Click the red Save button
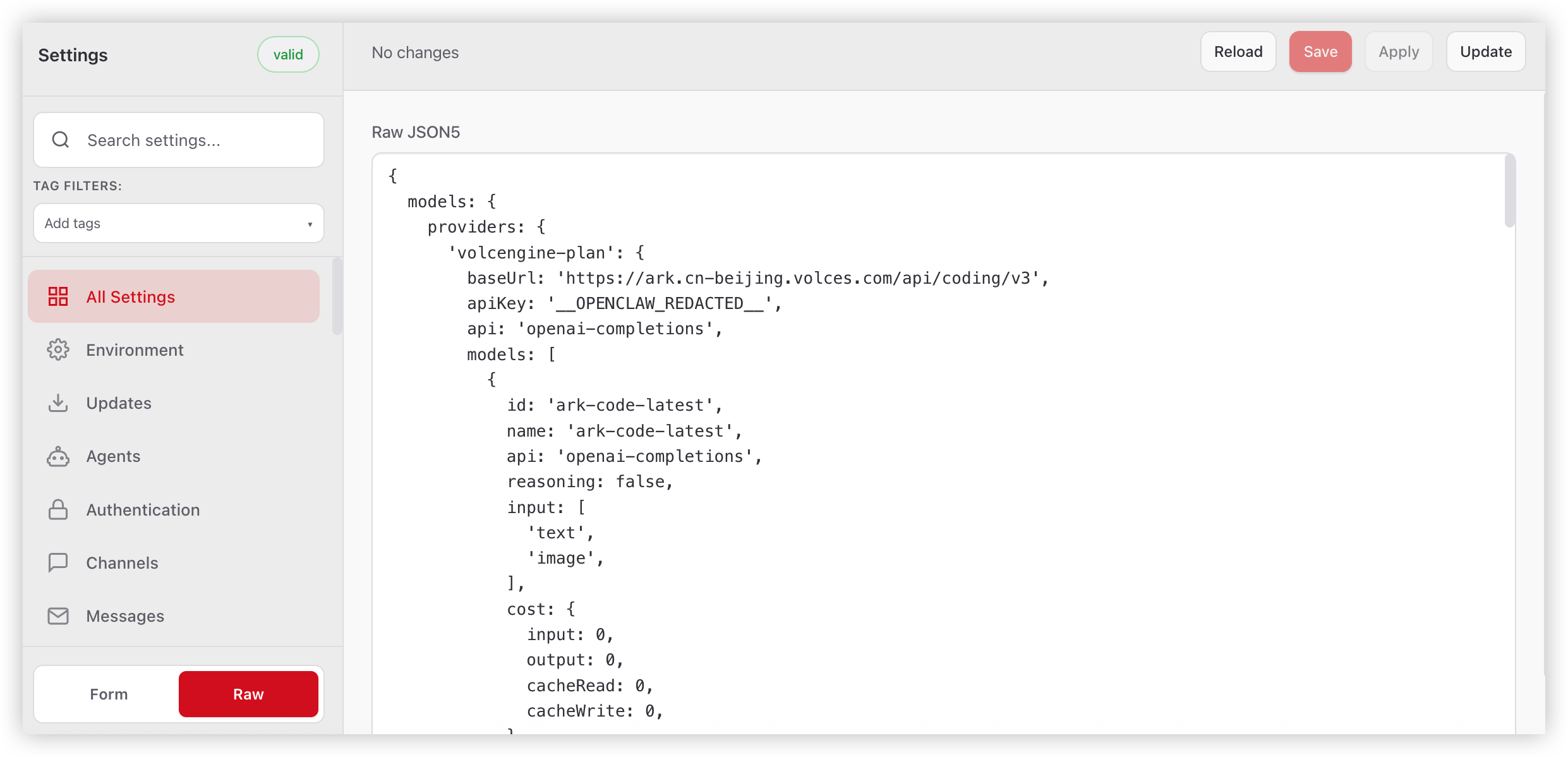This screenshot has height=757, width=1568. point(1320,52)
